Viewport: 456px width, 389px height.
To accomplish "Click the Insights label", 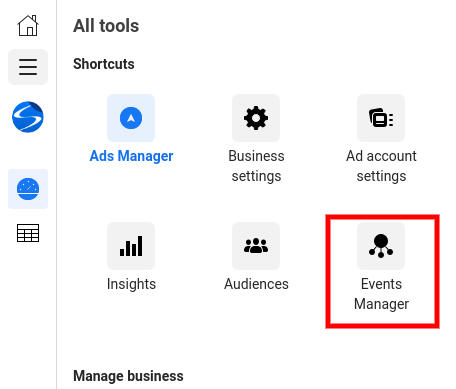I will tap(131, 284).
